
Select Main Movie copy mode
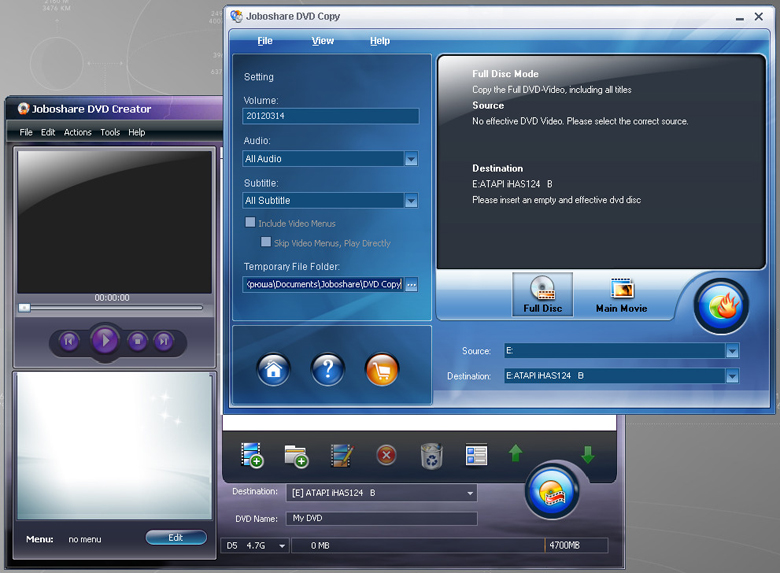[621, 294]
